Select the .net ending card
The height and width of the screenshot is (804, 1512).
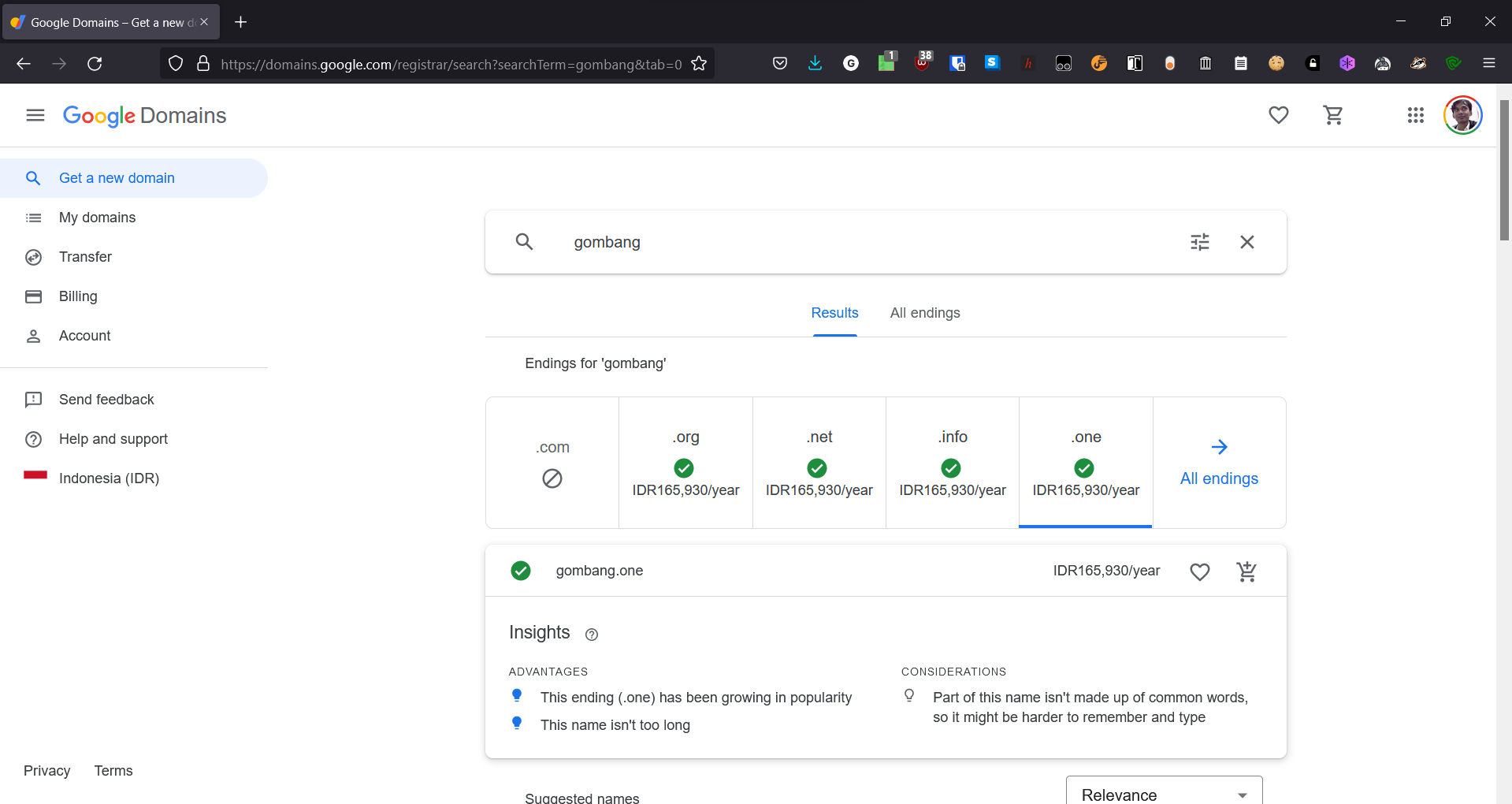pyautogui.click(x=819, y=463)
